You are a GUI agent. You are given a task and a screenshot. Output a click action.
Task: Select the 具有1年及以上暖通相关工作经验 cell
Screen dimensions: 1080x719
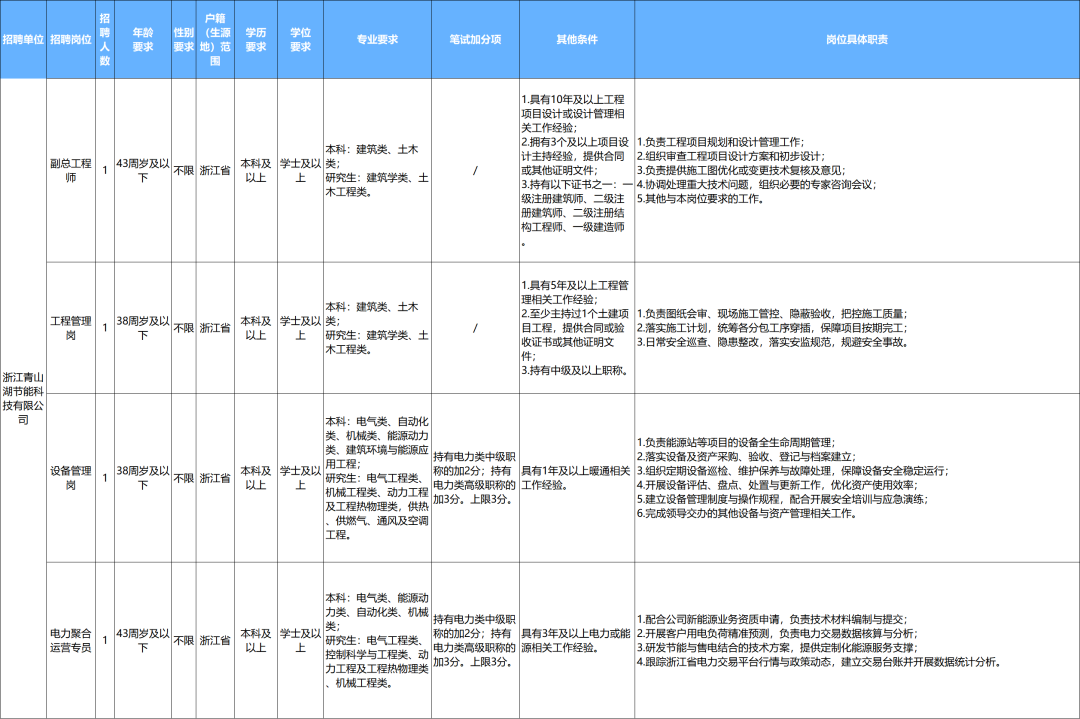coord(577,478)
